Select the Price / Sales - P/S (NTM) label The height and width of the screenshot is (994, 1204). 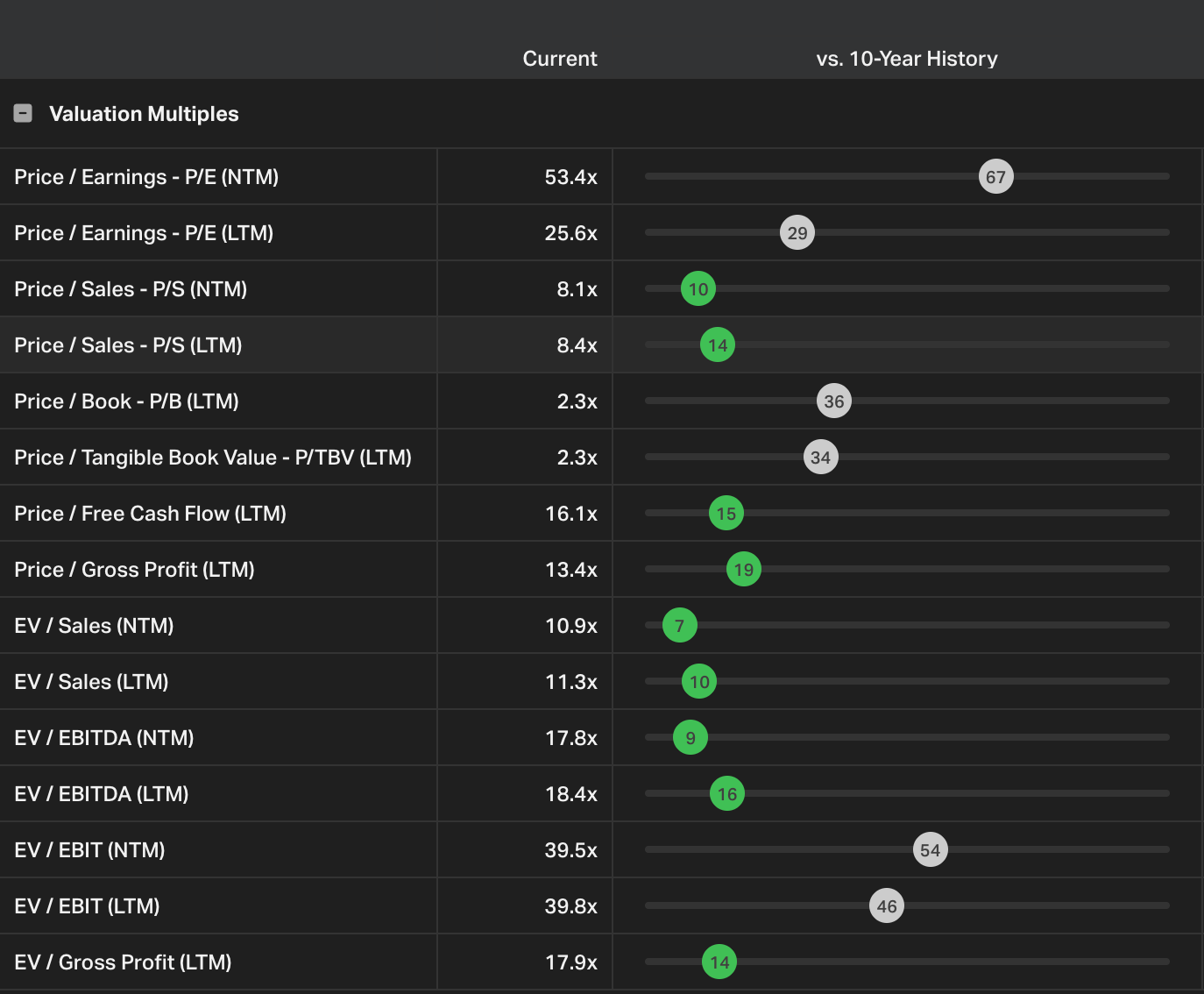131,289
